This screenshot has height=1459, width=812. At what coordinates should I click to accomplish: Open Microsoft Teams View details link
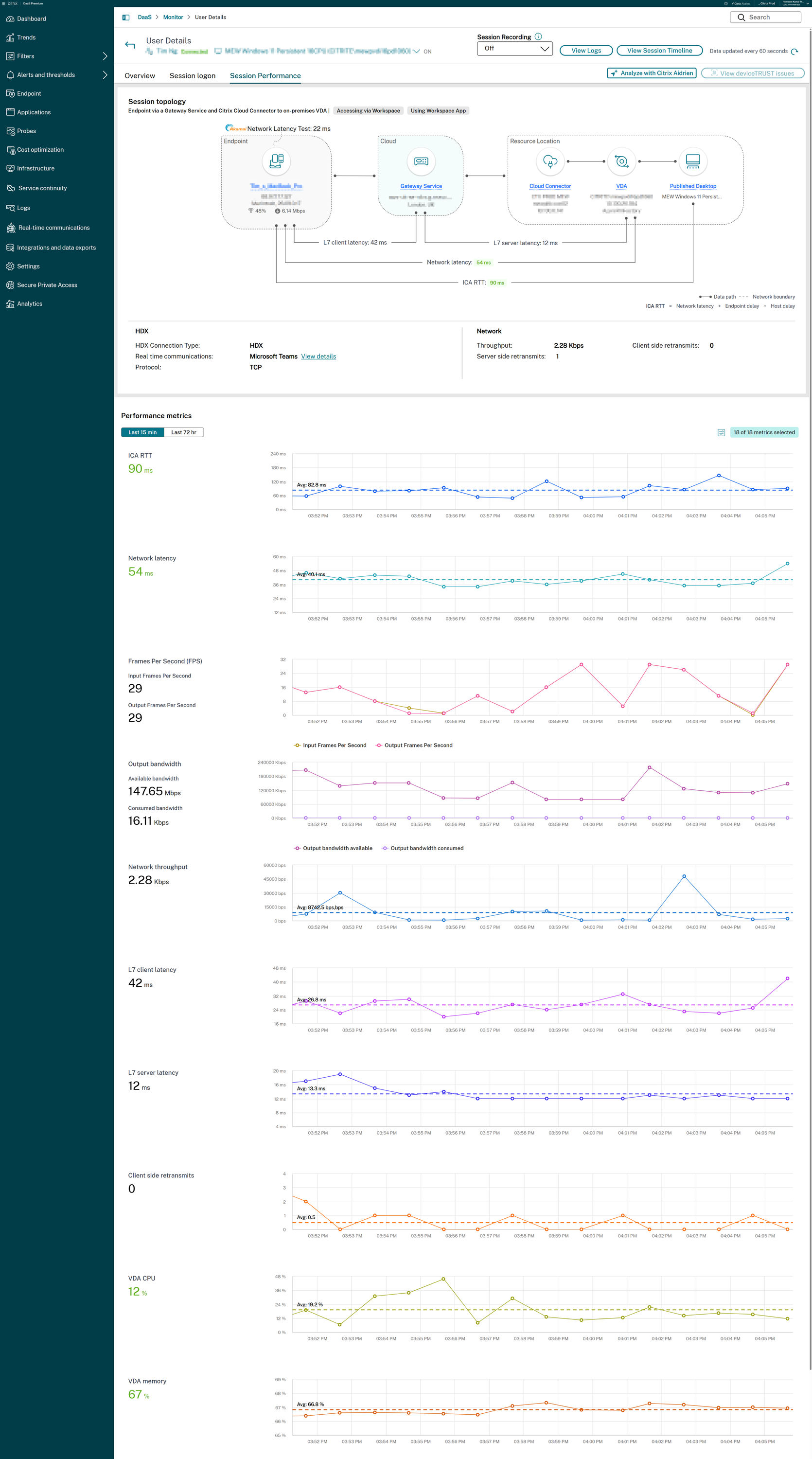[x=318, y=356]
